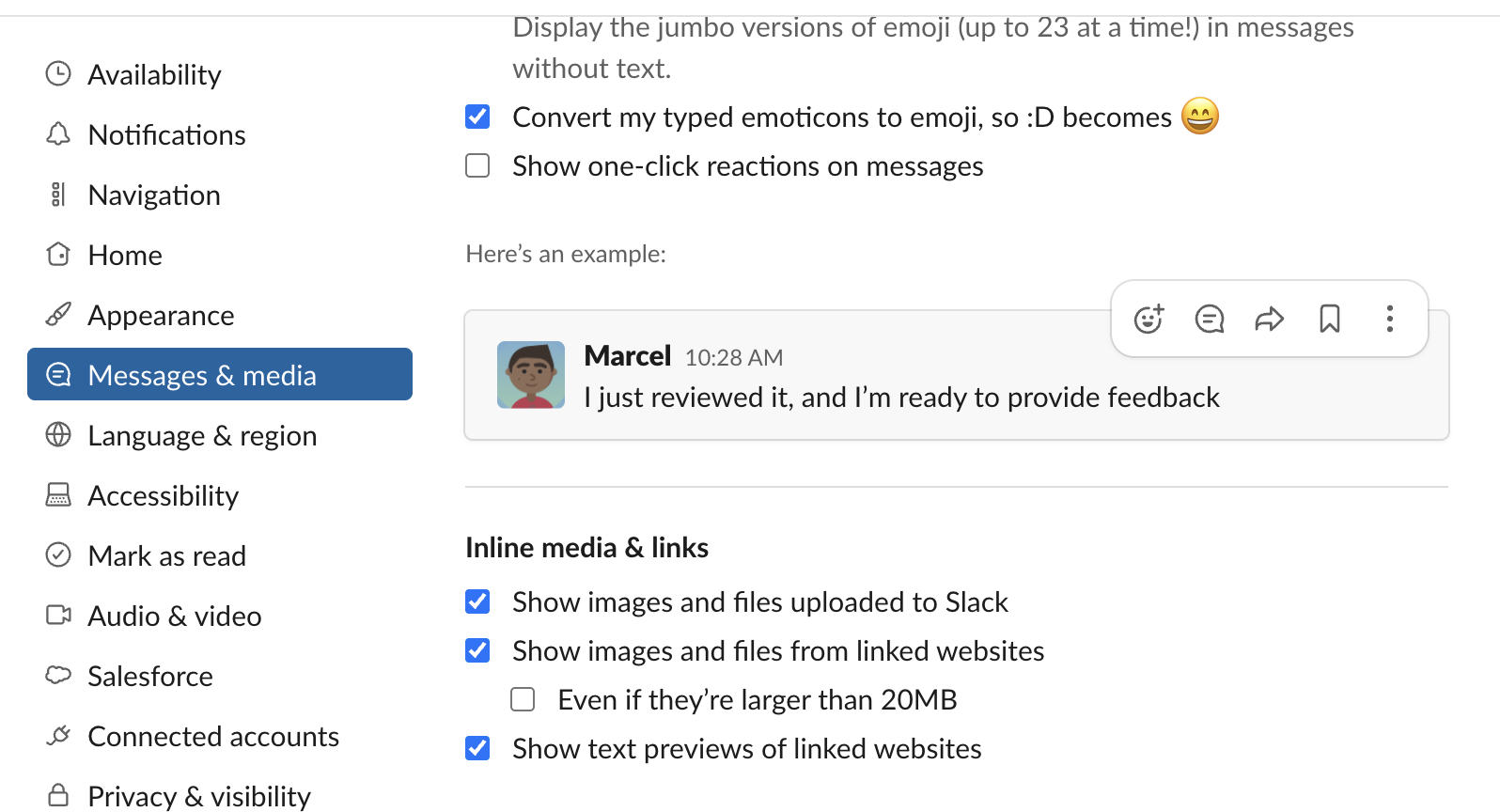1500x812 pixels.
Task: Click the 'Inline media & links' heading
Action: (587, 548)
